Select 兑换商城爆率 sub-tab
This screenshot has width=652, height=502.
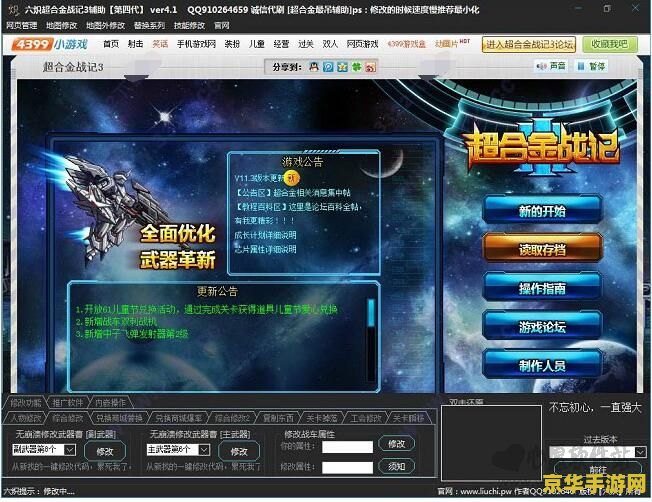(178, 418)
